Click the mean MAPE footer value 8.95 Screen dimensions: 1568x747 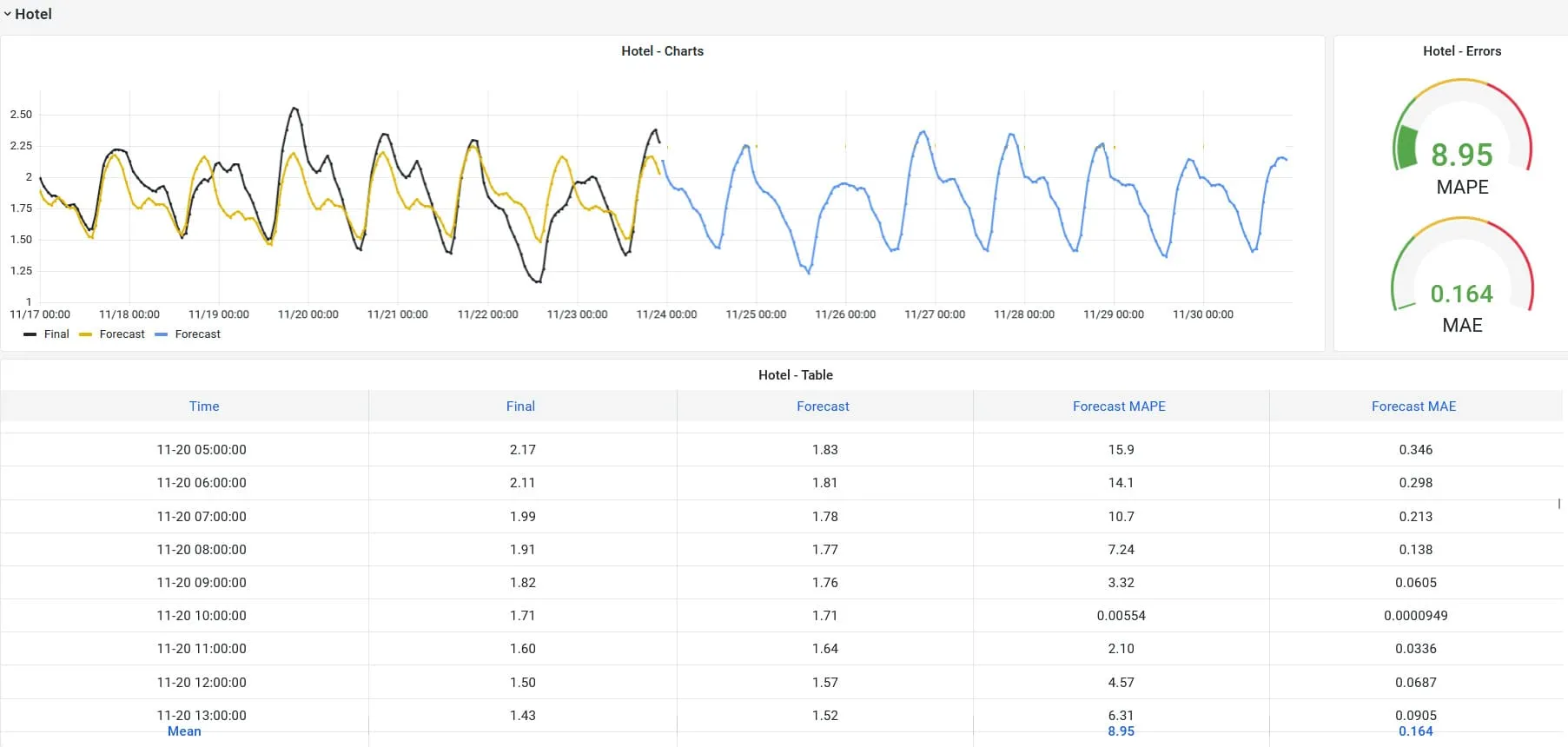(1121, 731)
